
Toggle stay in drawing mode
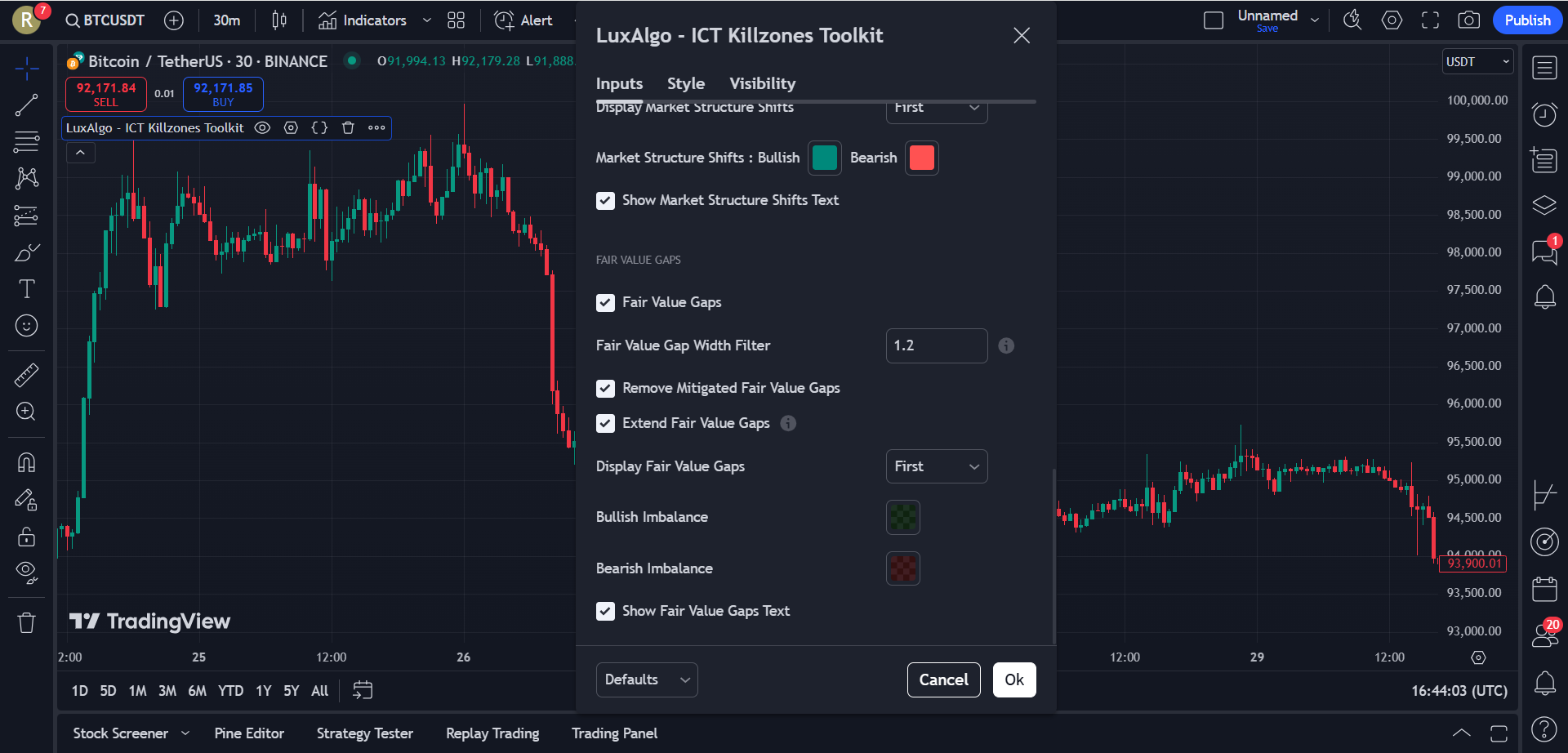pos(26,500)
